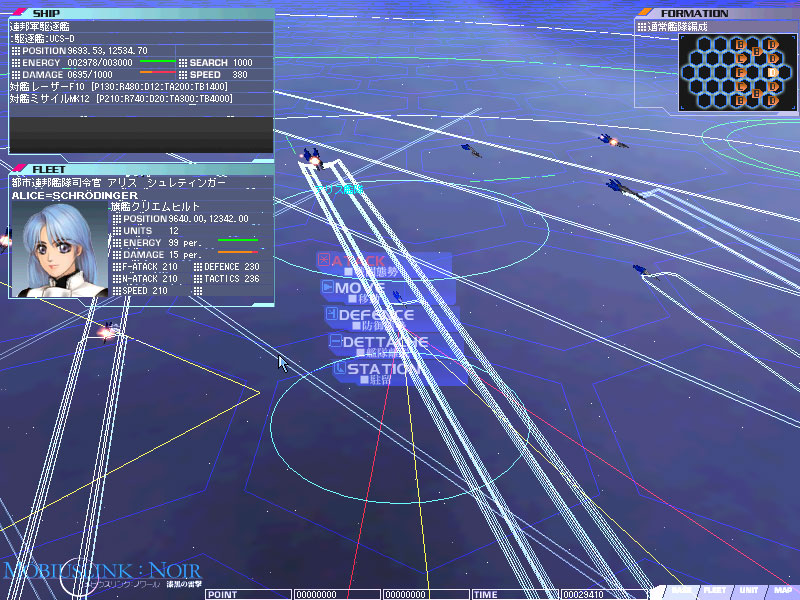This screenshot has height=600, width=800.
Task: Click the TACTICS 236 stat
Action: [227, 279]
